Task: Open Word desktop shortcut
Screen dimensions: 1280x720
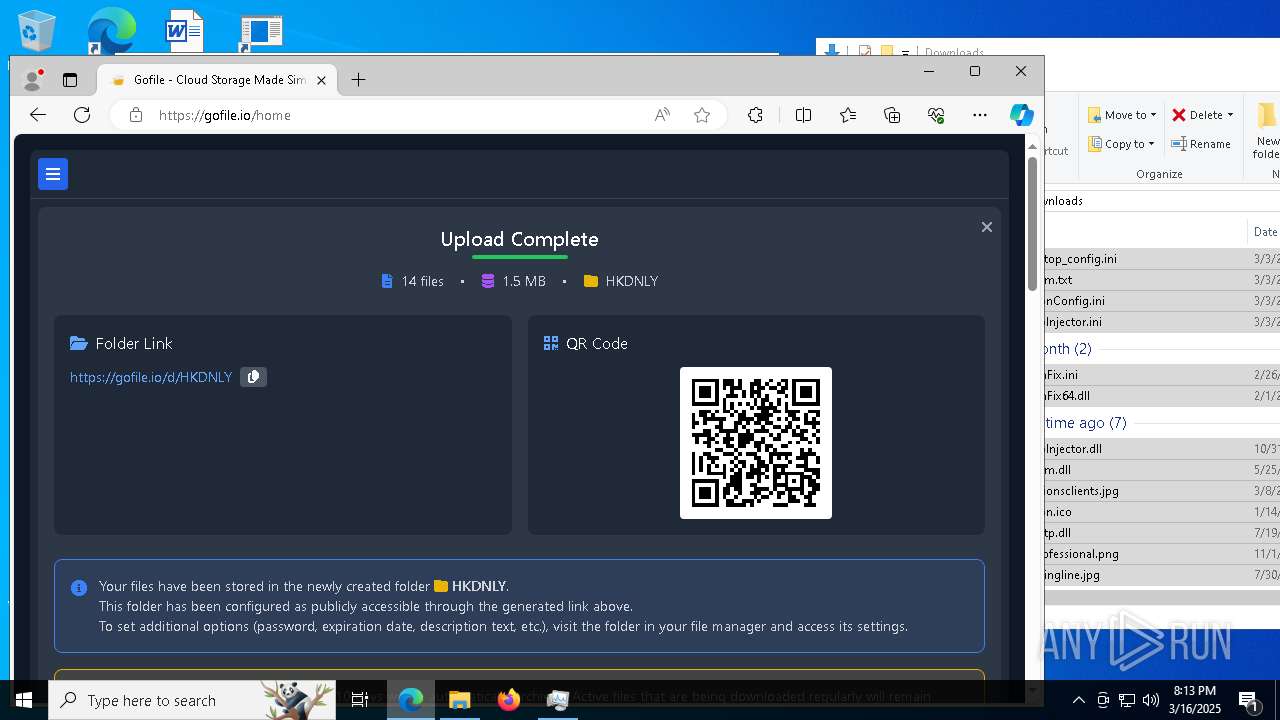Action: (x=185, y=30)
